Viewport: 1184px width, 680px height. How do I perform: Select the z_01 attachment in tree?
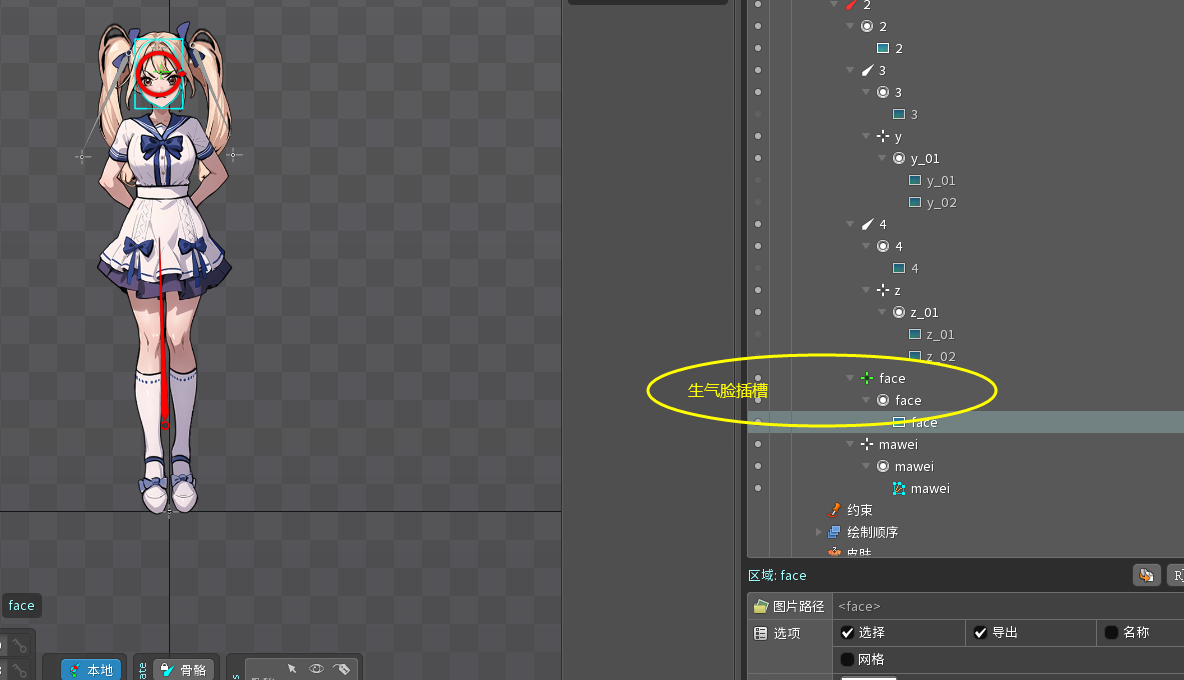(x=939, y=334)
